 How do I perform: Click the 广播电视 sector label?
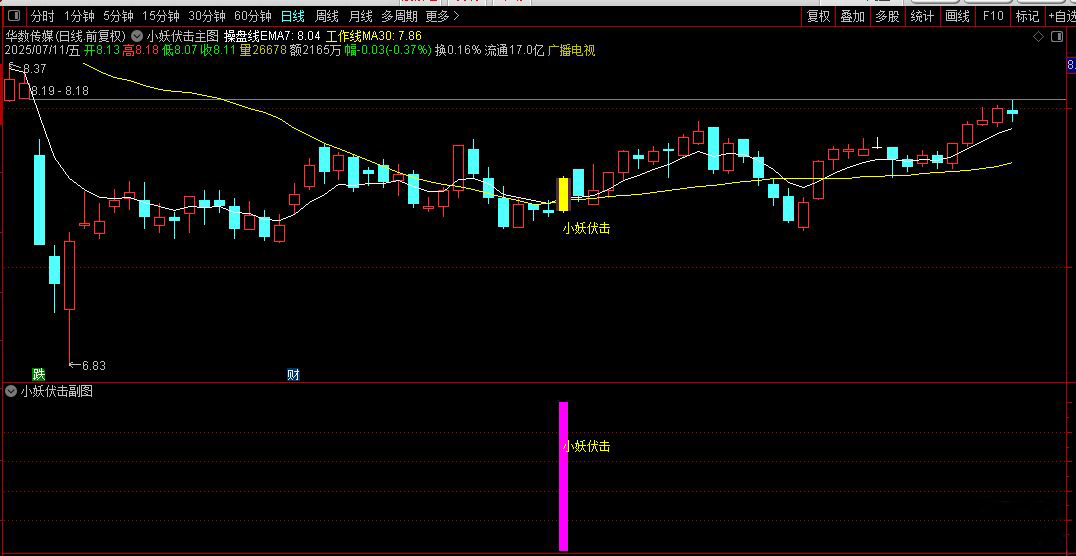(x=571, y=50)
